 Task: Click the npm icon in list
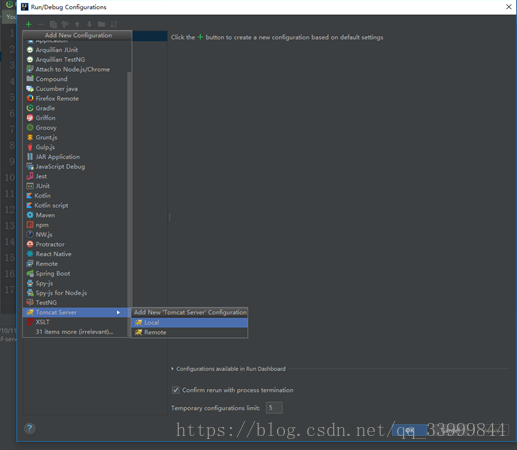tap(30, 225)
